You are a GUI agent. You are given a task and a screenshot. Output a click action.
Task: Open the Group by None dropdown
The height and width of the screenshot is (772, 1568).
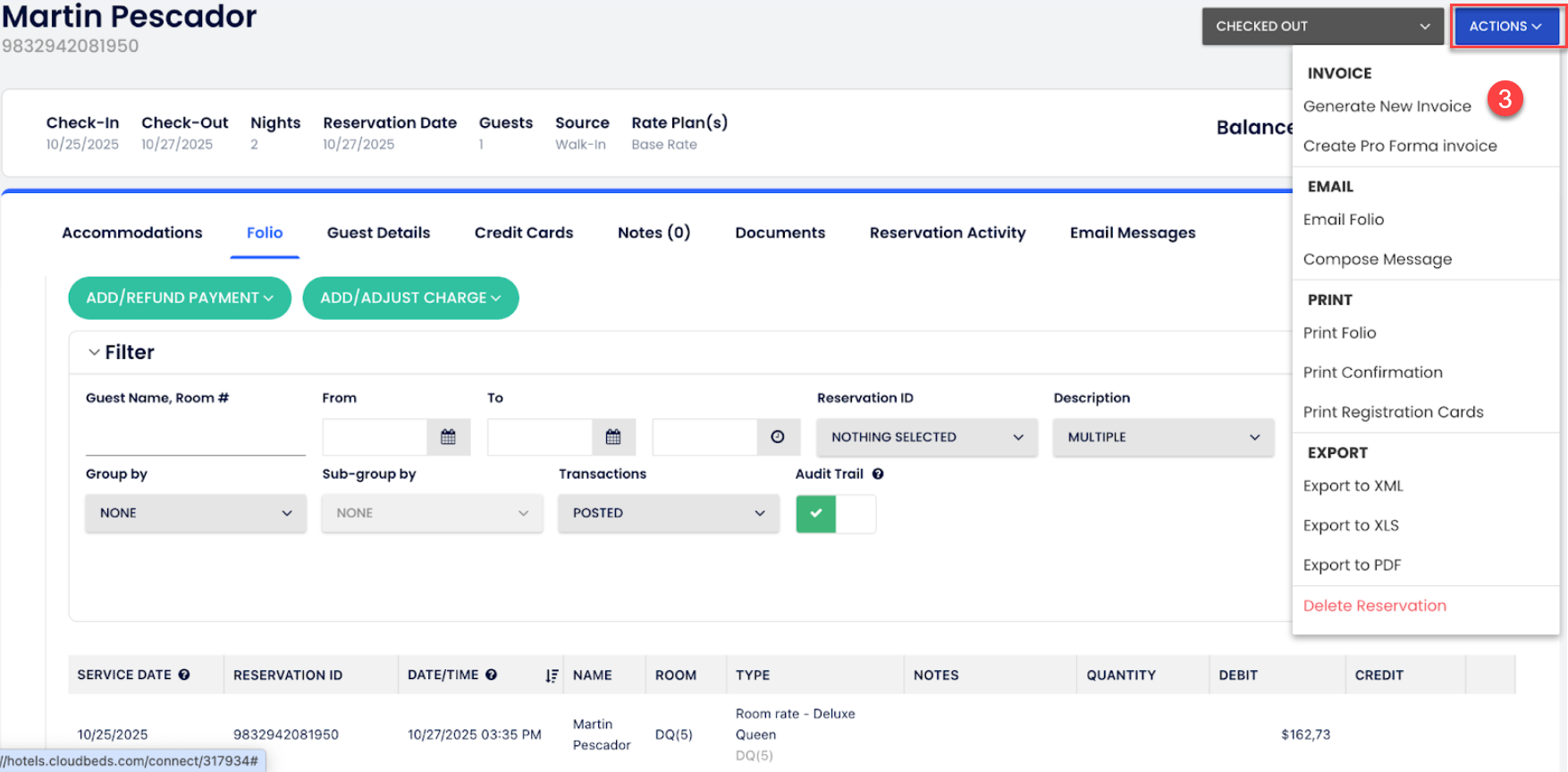[195, 513]
